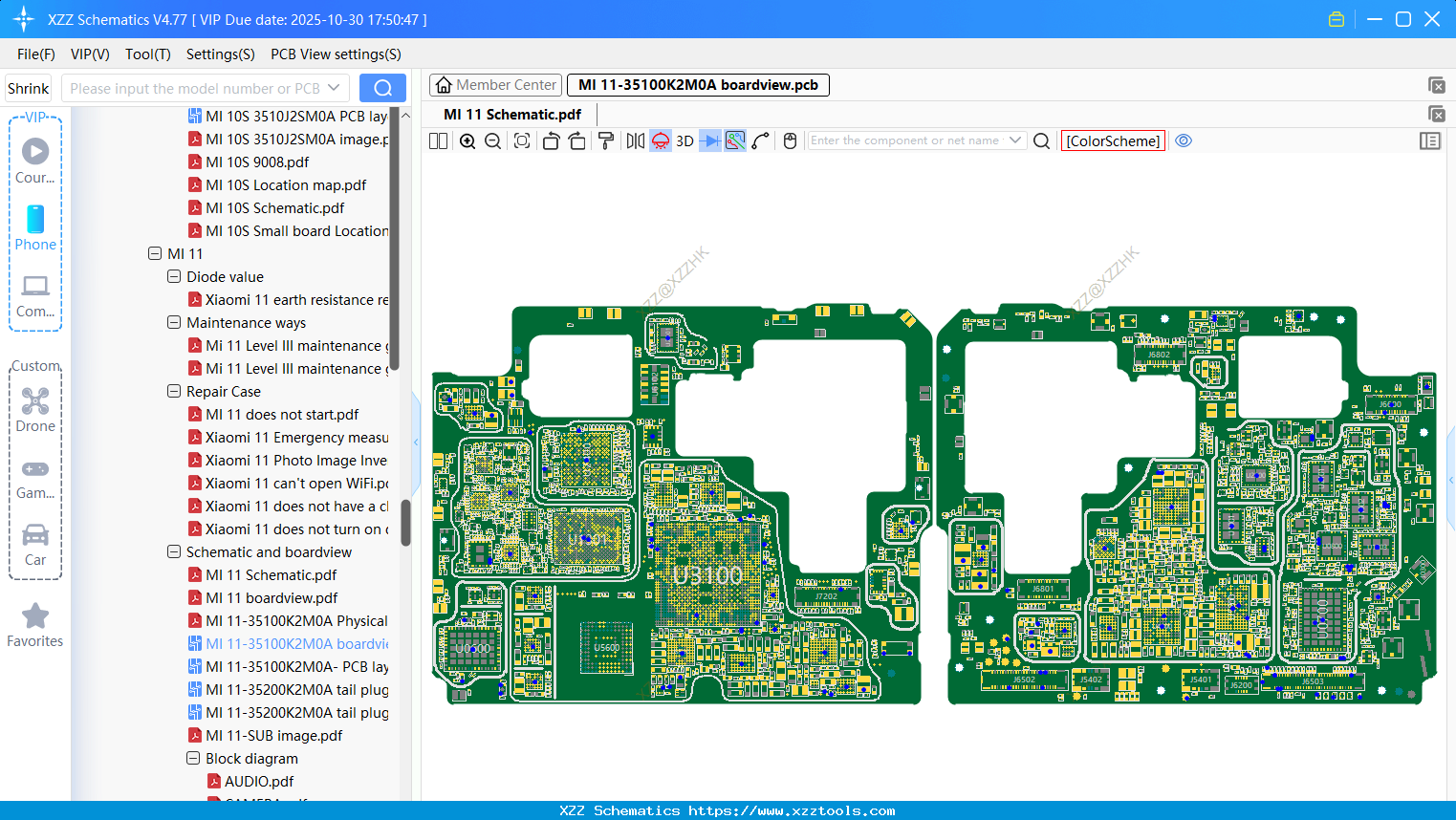Viewport: 1456px width, 820px height.
Task: Activate the diode measurement tool
Action: click(x=708, y=140)
